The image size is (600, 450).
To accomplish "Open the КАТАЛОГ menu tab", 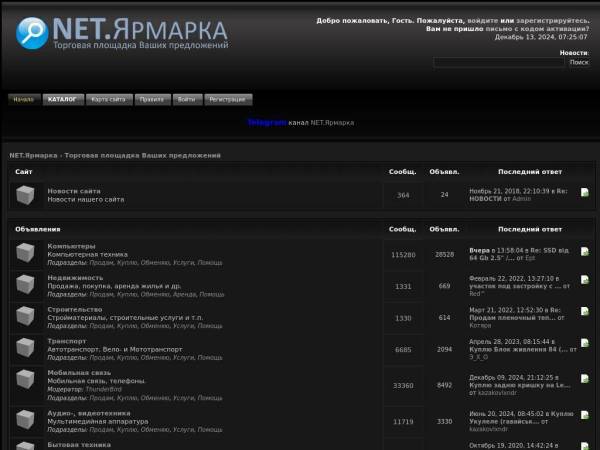I will [x=62, y=100].
